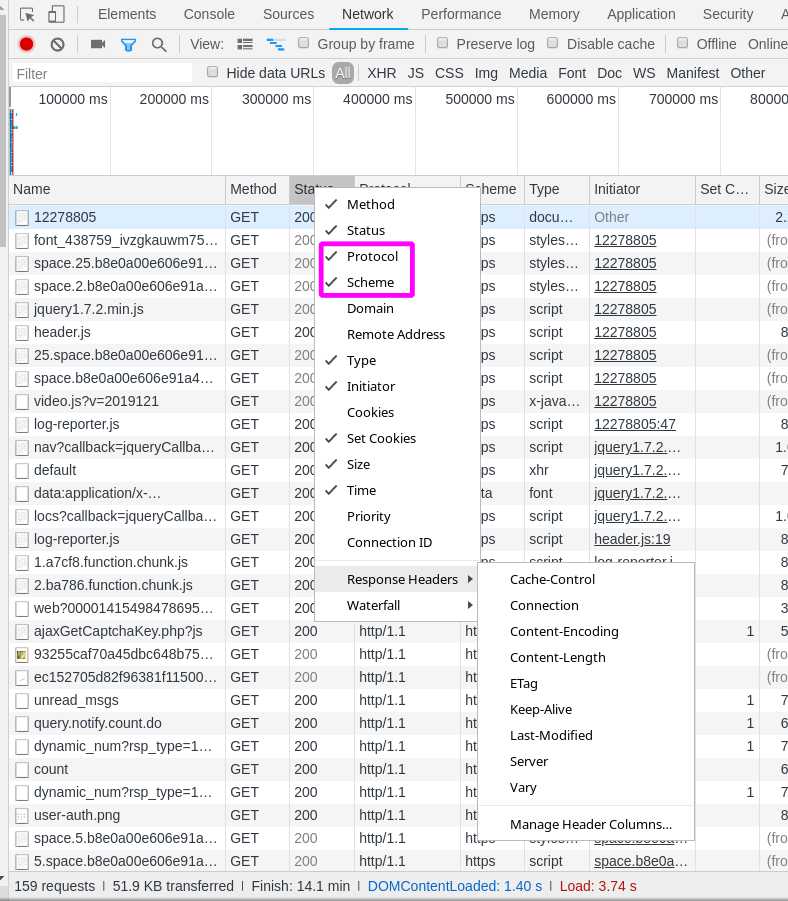Viewport: 788px width, 901px height.
Task: Open search with the magnifier icon
Action: 159,44
